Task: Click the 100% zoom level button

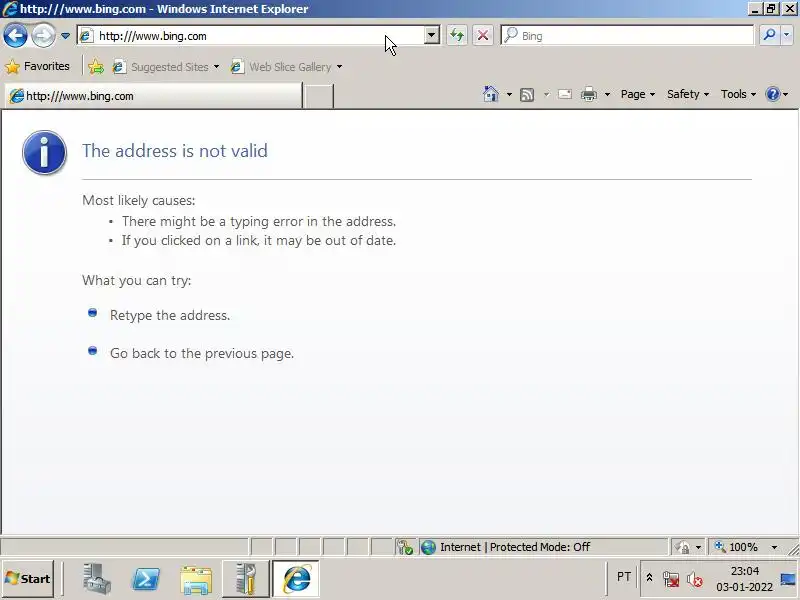Action: tap(736, 547)
